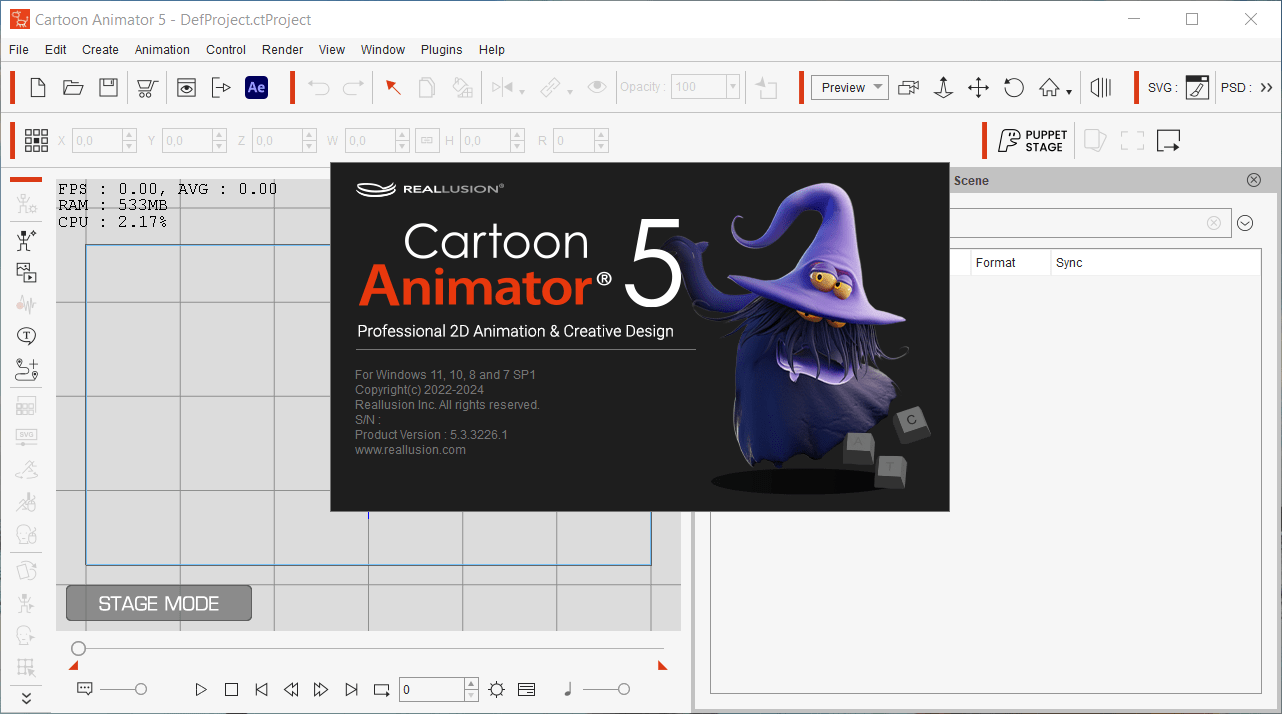Viewport: 1282px width, 714px height.
Task: Open the Animation menu
Action: coord(162,49)
